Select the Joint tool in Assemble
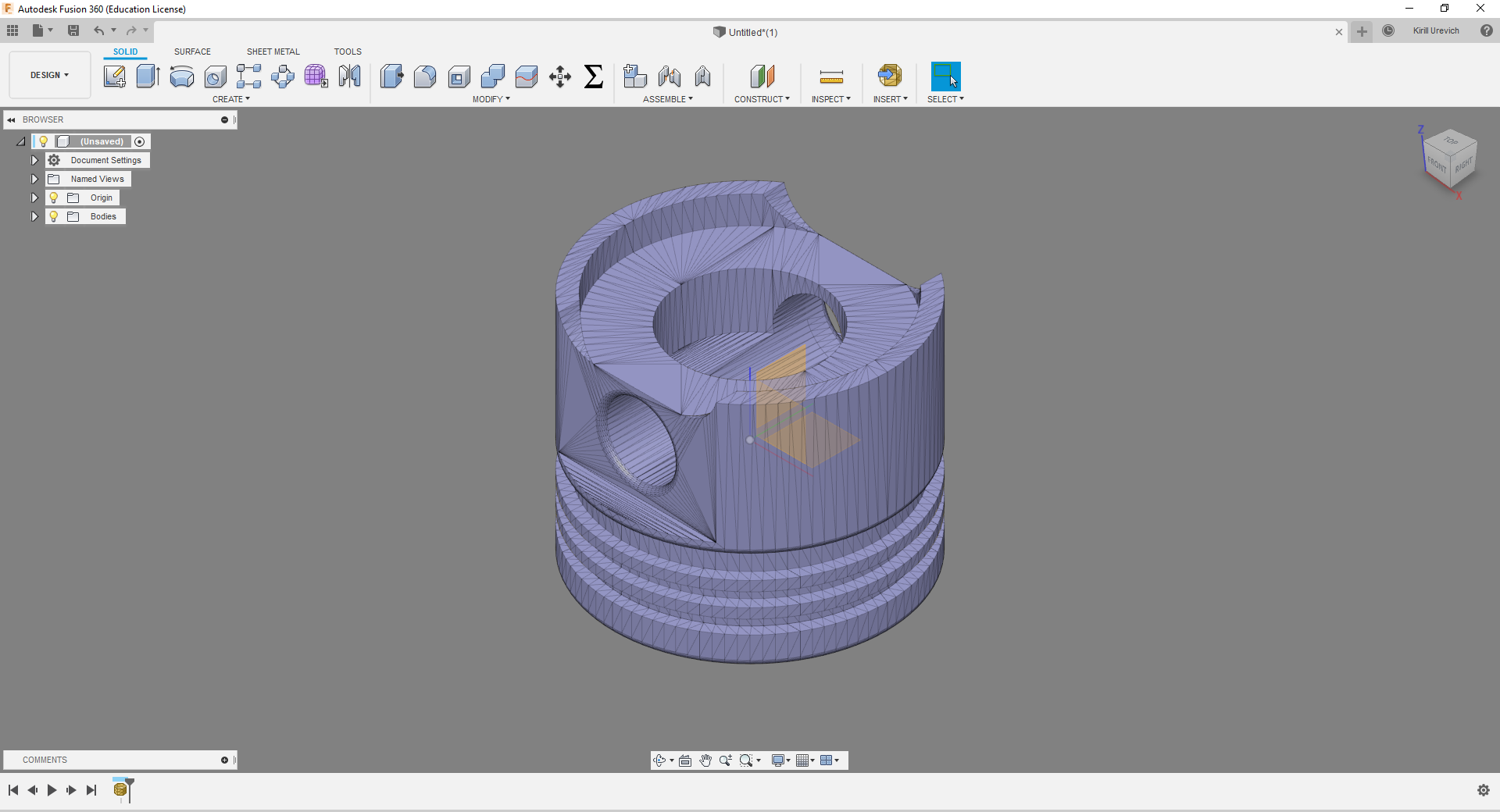The height and width of the screenshot is (812, 1500). click(670, 76)
